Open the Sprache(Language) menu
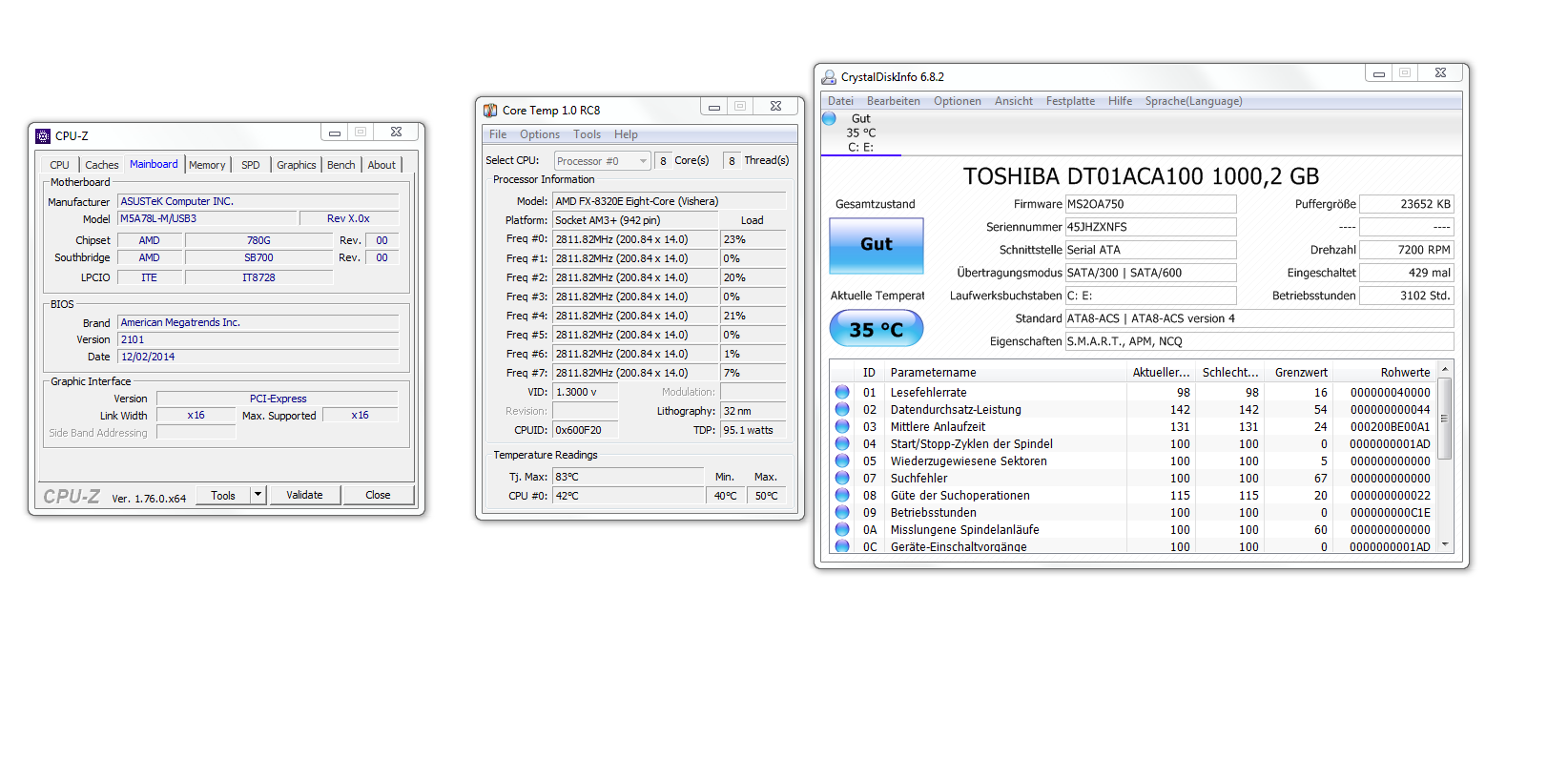Image resolution: width=1568 pixels, height=757 pixels. coord(1194,101)
